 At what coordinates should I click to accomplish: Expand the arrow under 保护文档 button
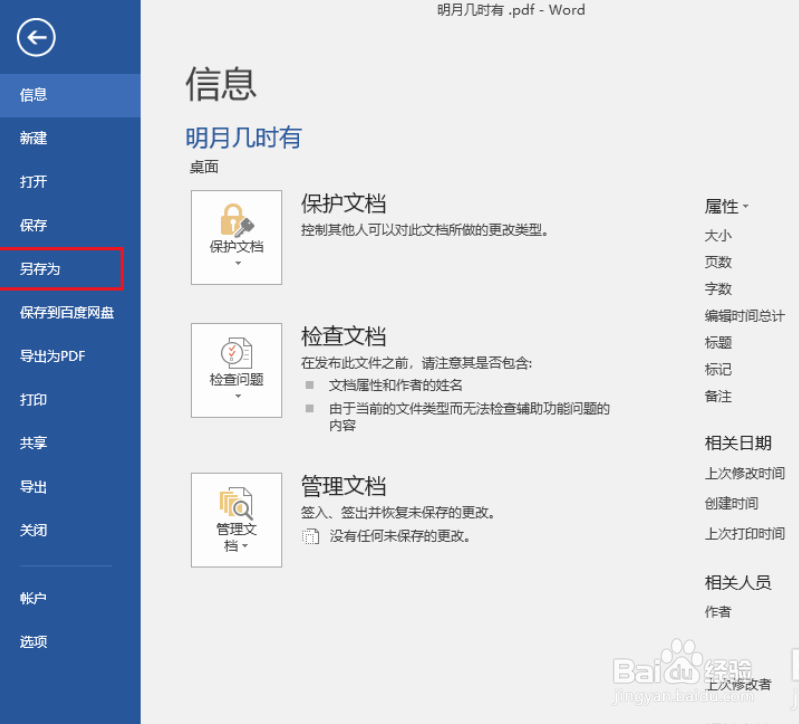pos(237,263)
